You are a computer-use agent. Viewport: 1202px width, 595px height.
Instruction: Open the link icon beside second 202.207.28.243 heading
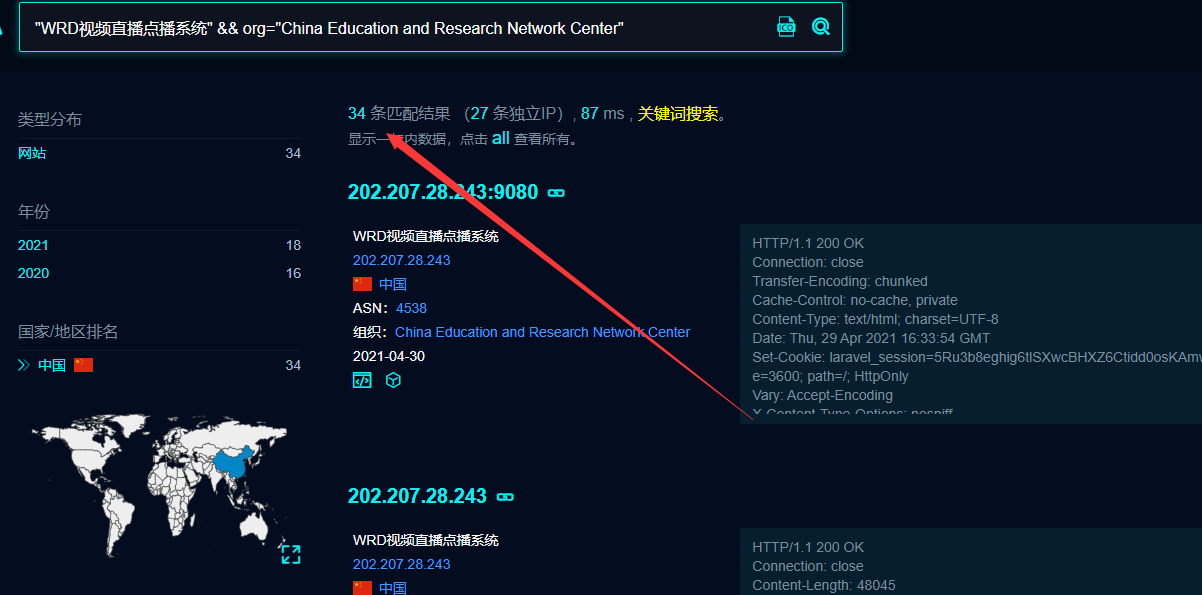point(505,497)
